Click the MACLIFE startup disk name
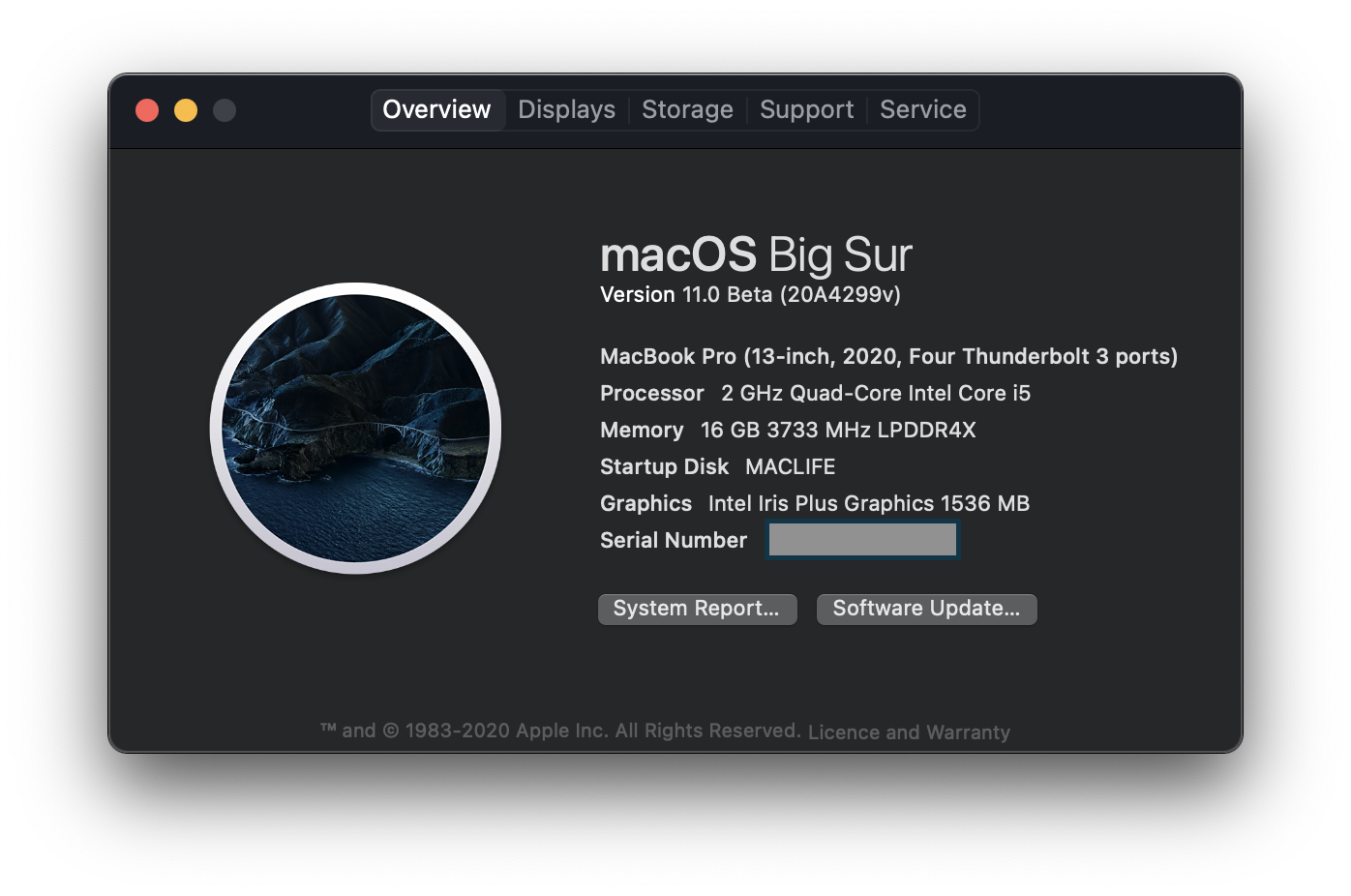Image resolution: width=1351 pixels, height=896 pixels. (790, 466)
